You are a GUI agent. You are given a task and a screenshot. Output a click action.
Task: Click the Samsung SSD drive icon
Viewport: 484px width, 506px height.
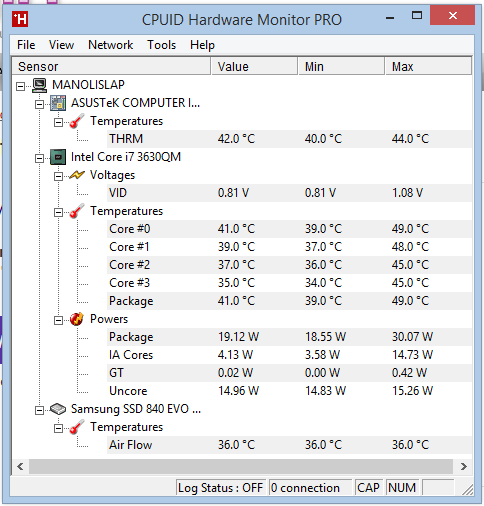click(x=58, y=409)
